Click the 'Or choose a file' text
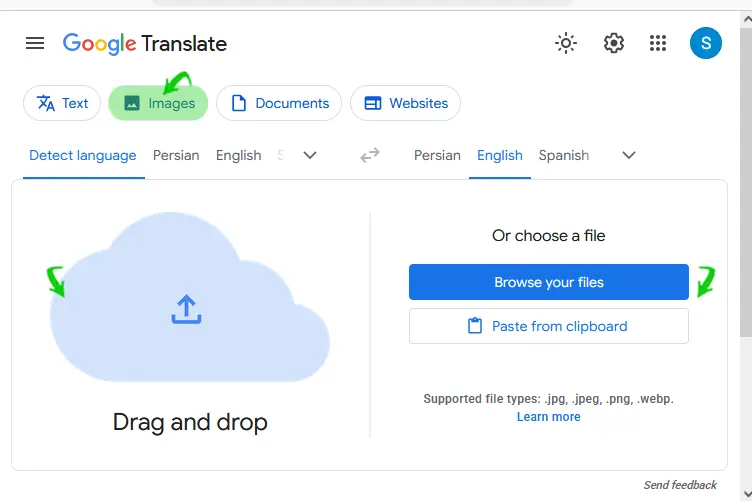This screenshot has height=501, width=752. (x=549, y=235)
